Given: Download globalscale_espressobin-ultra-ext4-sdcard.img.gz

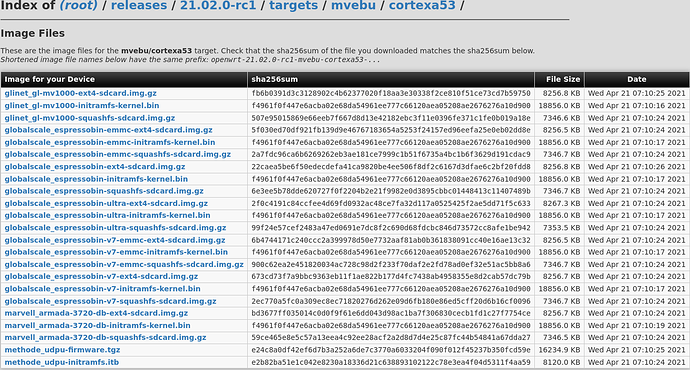Looking at the screenshot, I should click(106, 203).
